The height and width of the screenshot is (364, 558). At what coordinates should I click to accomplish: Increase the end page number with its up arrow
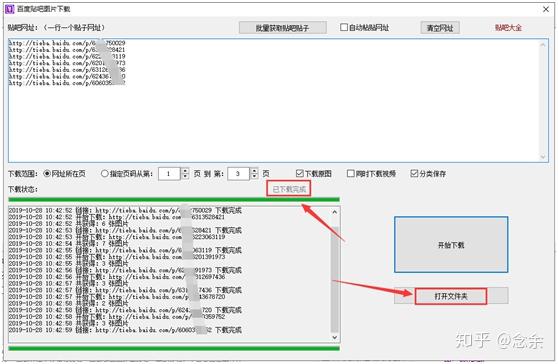click(254, 171)
